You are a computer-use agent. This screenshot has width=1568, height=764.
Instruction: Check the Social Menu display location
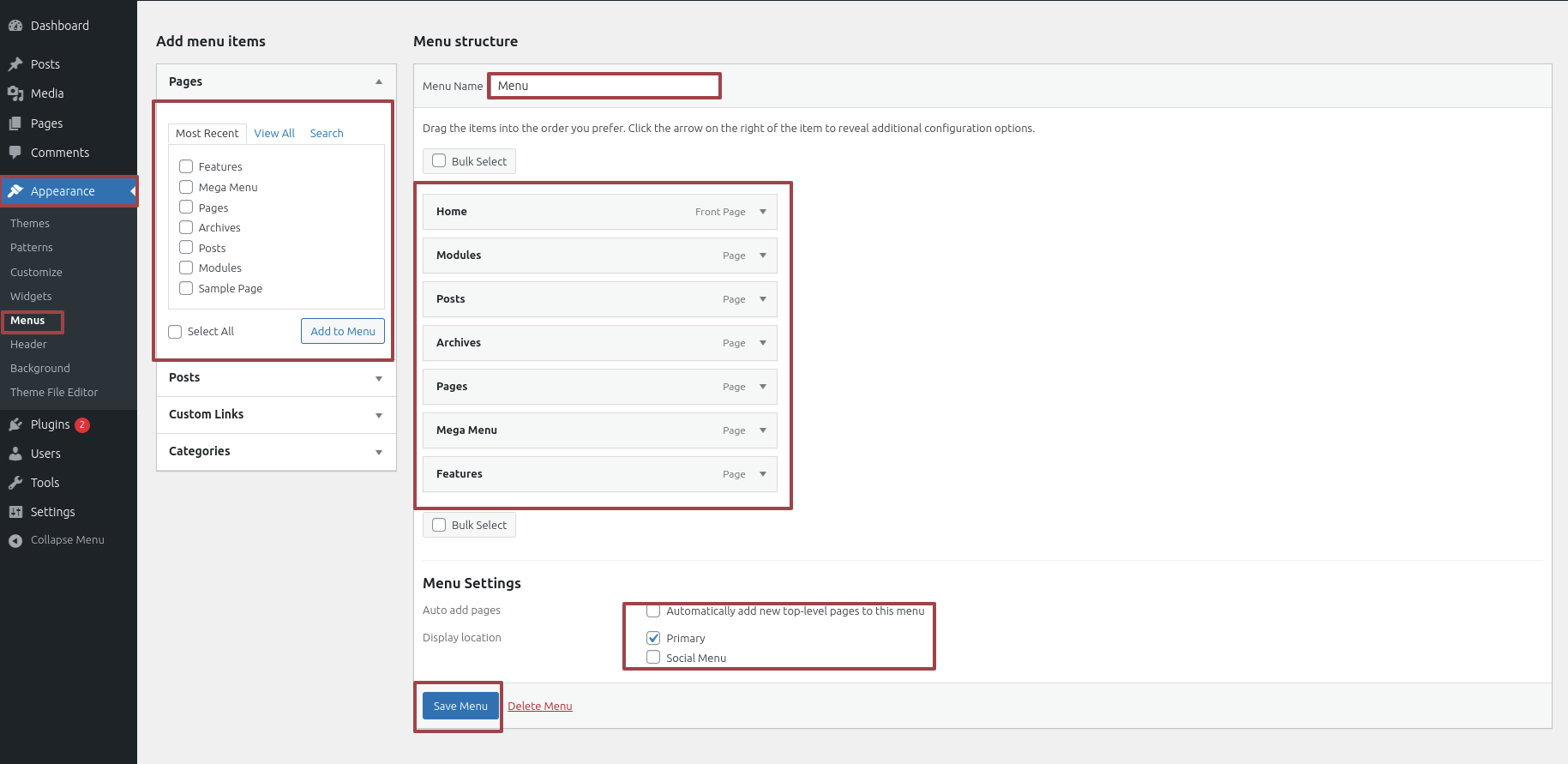(653, 657)
